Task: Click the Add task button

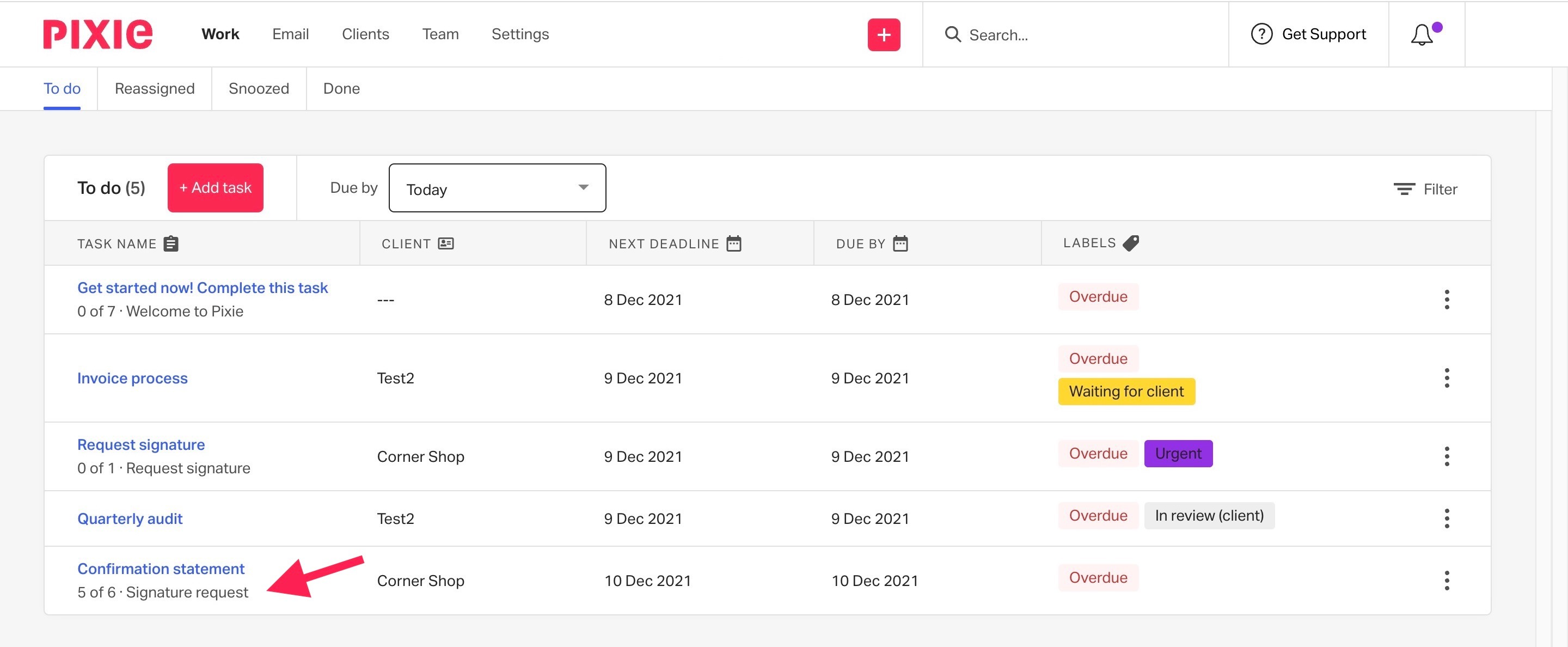Action: click(x=216, y=188)
